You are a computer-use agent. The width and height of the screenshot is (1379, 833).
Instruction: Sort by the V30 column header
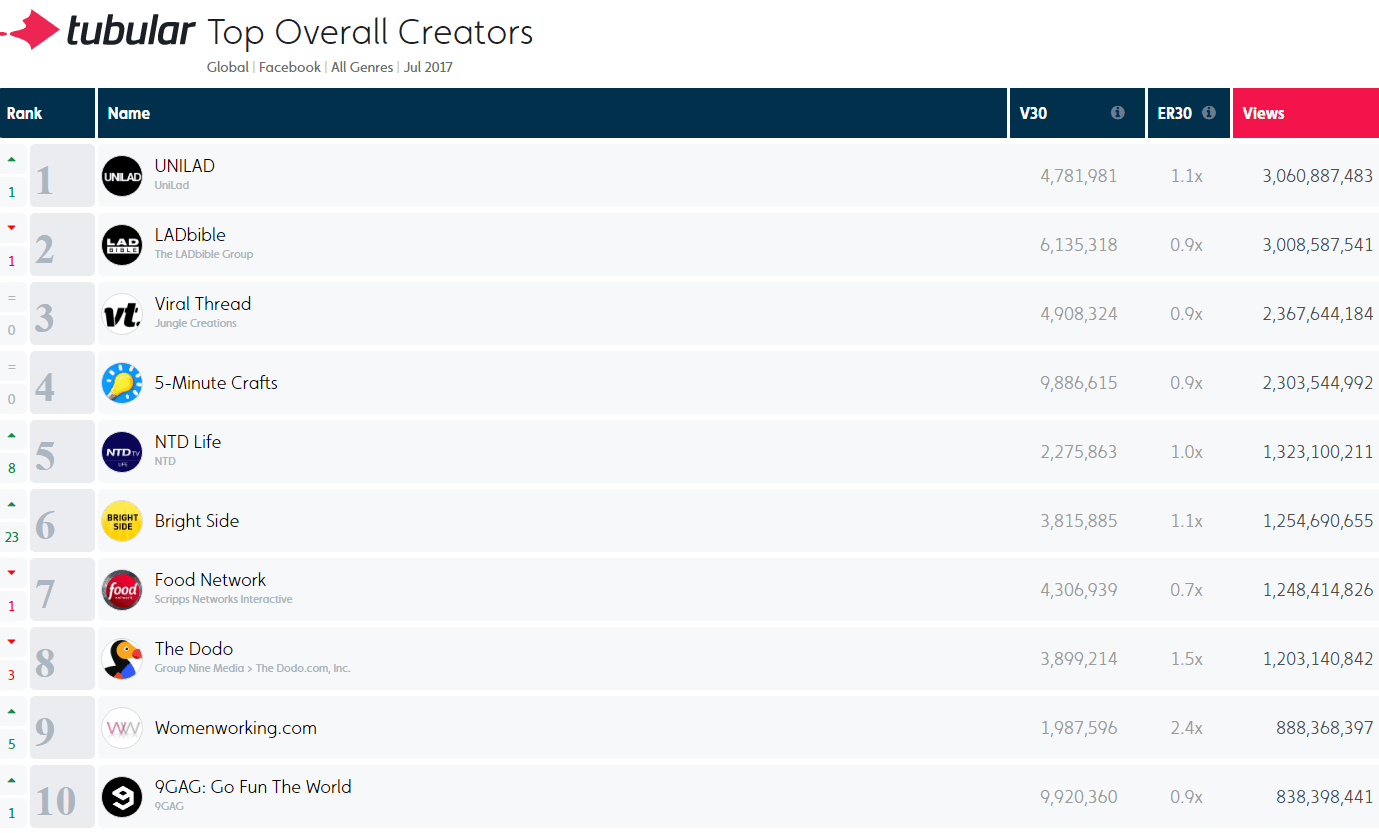click(1077, 113)
